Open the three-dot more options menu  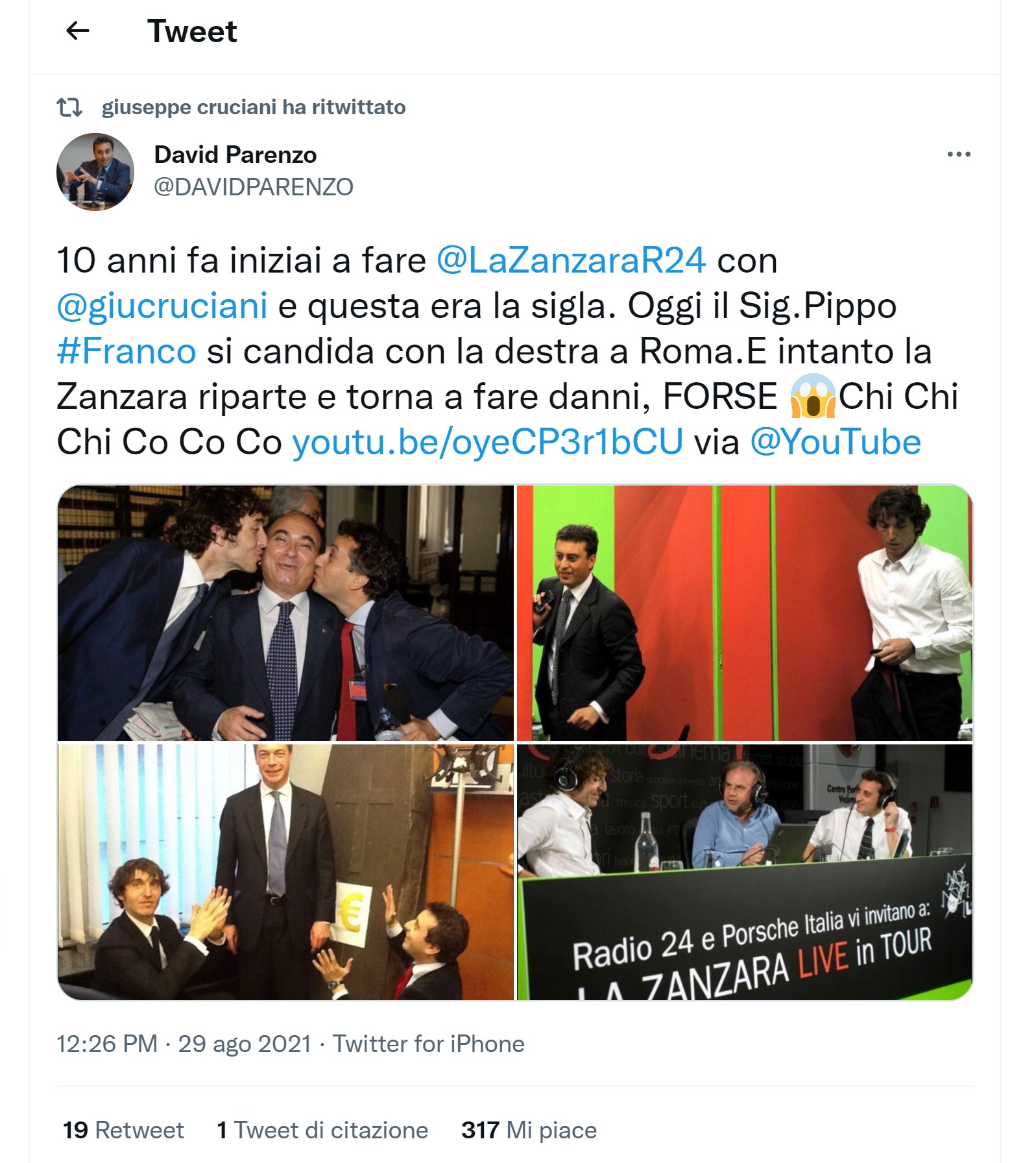tap(958, 154)
